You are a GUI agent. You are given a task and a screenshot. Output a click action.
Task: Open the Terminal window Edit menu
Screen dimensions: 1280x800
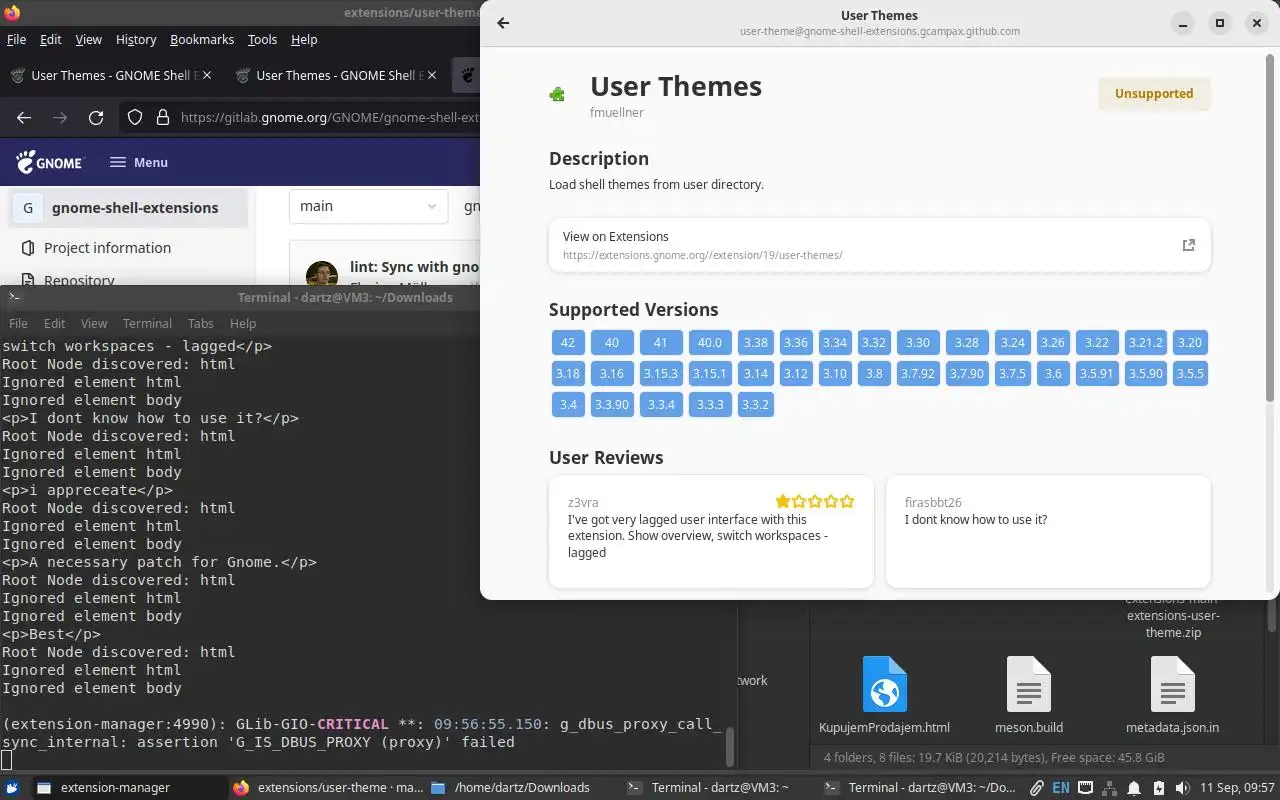55,323
